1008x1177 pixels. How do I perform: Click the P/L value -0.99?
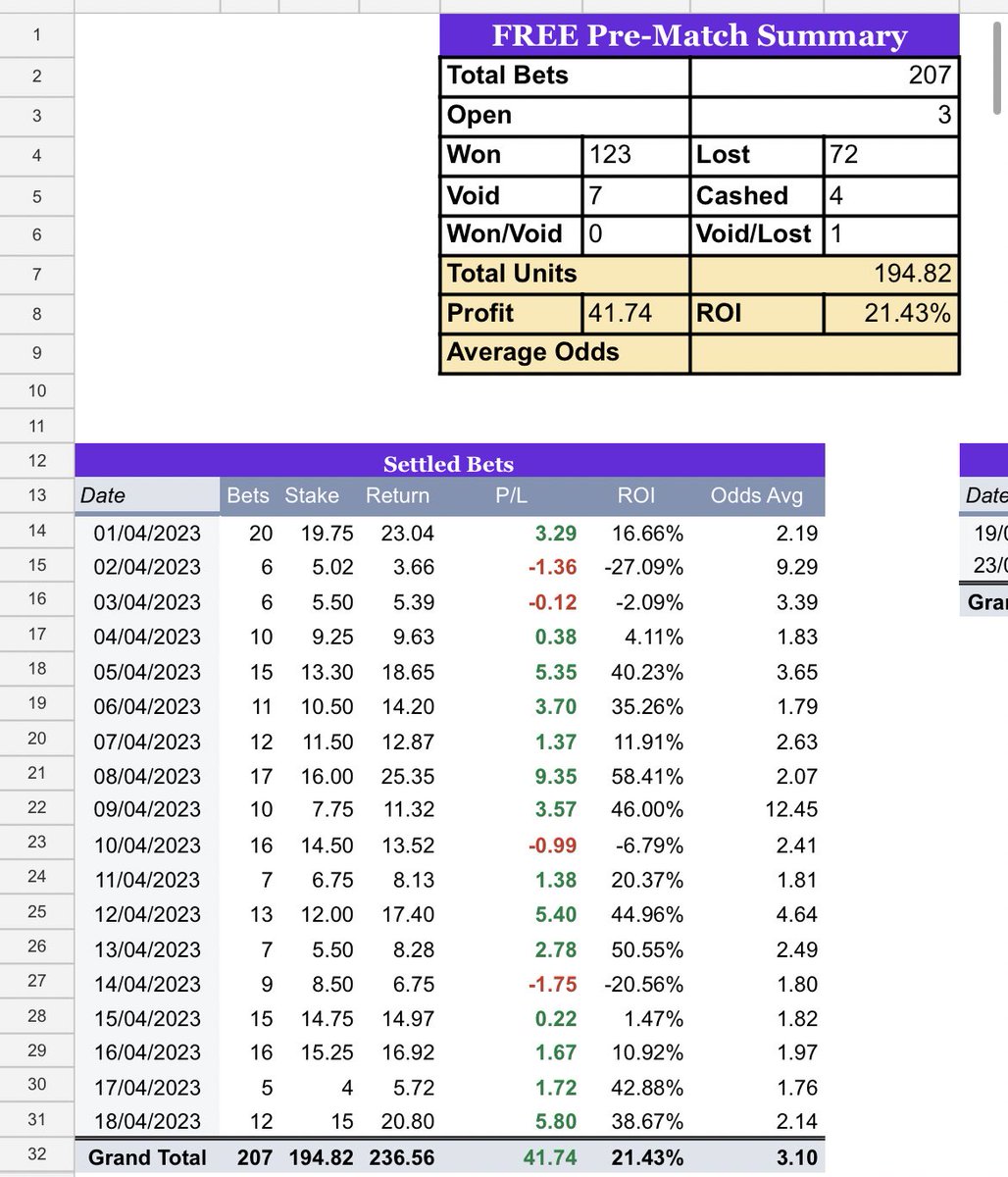553,845
